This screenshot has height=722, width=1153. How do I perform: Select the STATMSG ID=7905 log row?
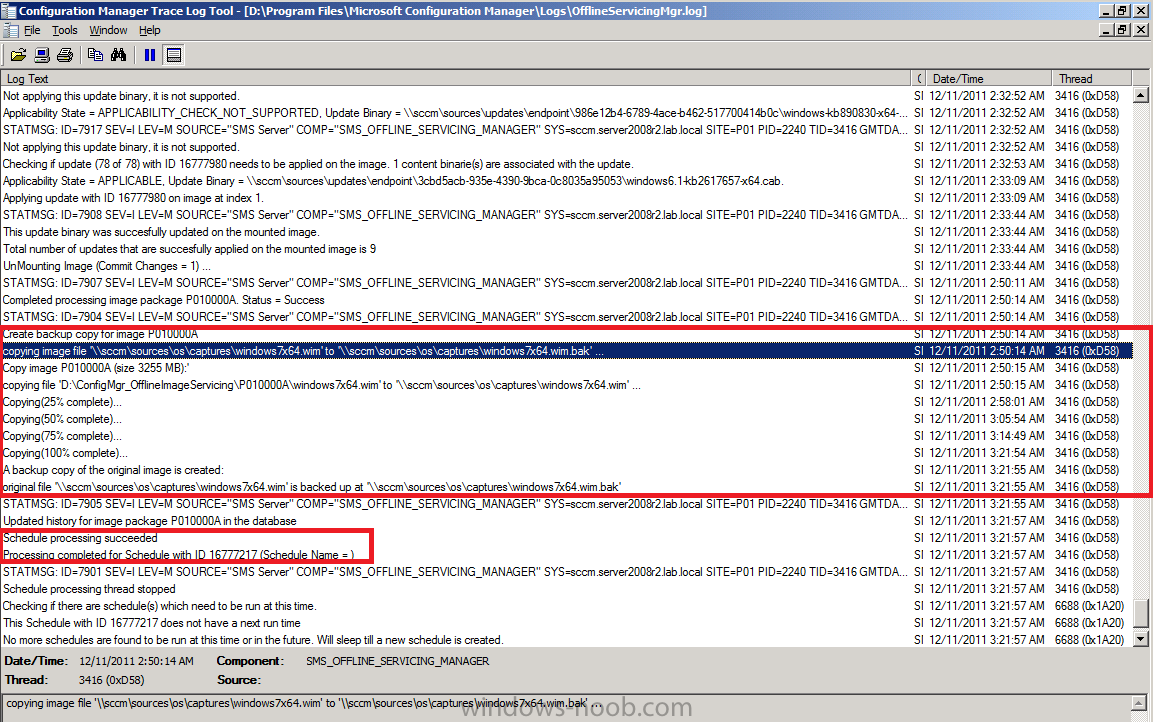tap(566, 504)
